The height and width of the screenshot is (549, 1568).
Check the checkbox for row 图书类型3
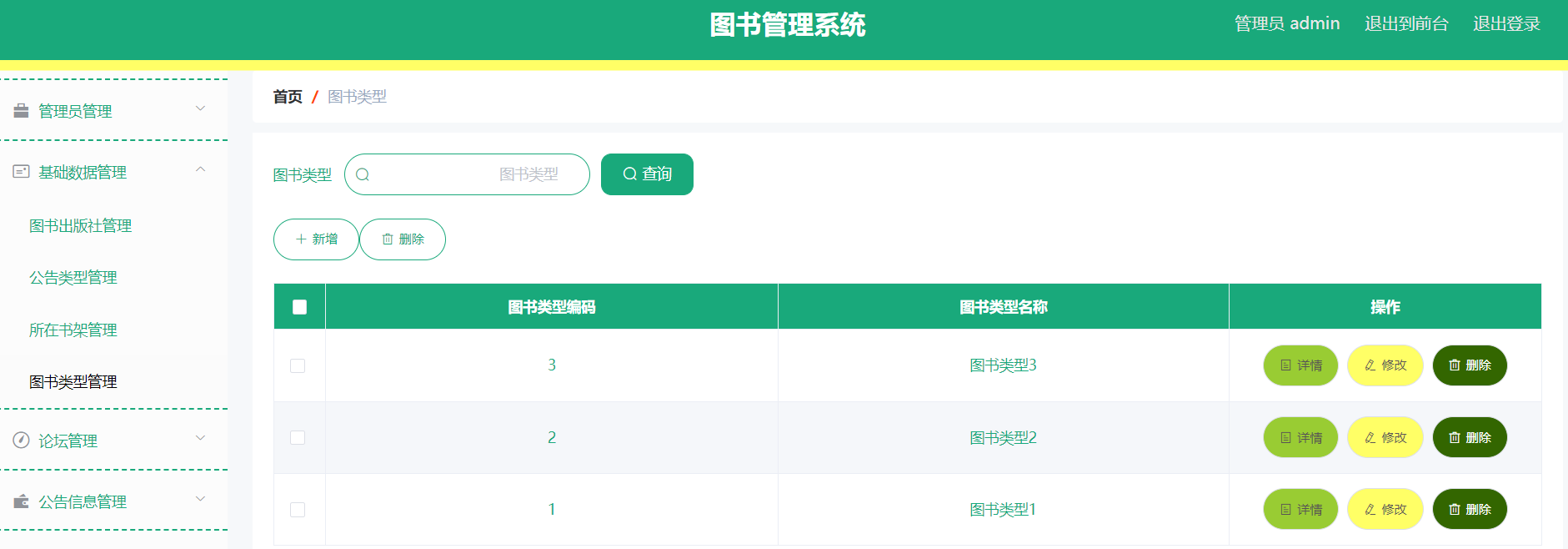298,365
